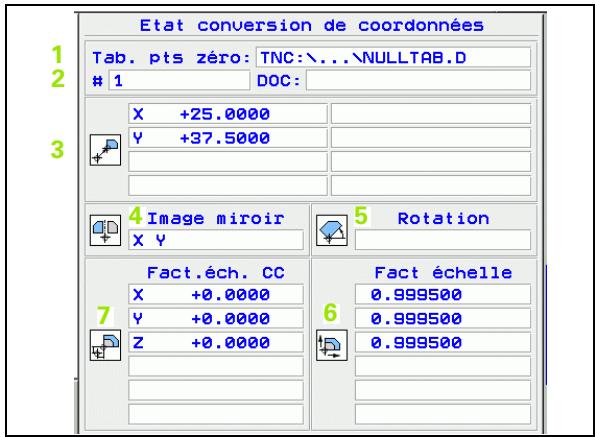The height and width of the screenshot is (437, 595).
Task: Select the Y +0.0000 scaling center value
Action: (x=216, y=318)
